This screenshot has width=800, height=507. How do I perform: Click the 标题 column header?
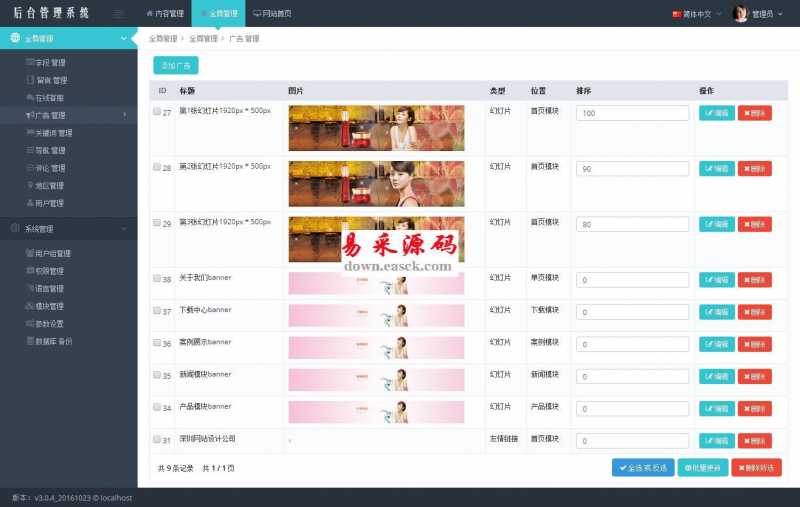click(187, 91)
